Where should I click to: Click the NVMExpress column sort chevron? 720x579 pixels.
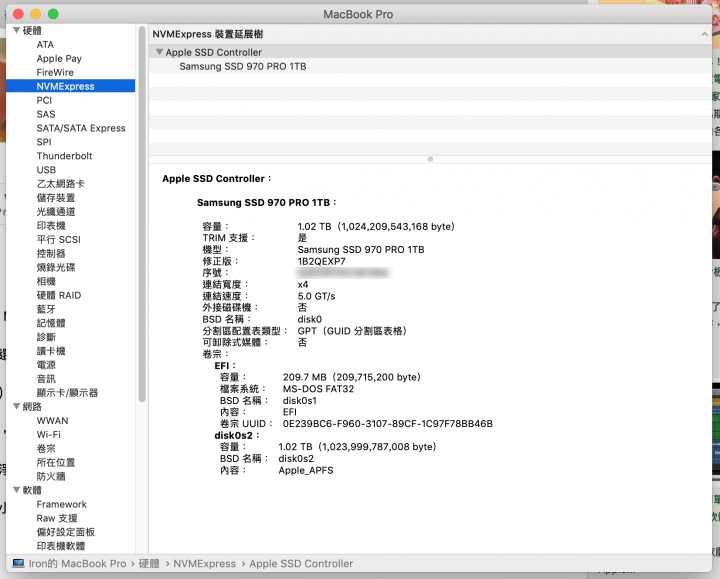click(704, 34)
